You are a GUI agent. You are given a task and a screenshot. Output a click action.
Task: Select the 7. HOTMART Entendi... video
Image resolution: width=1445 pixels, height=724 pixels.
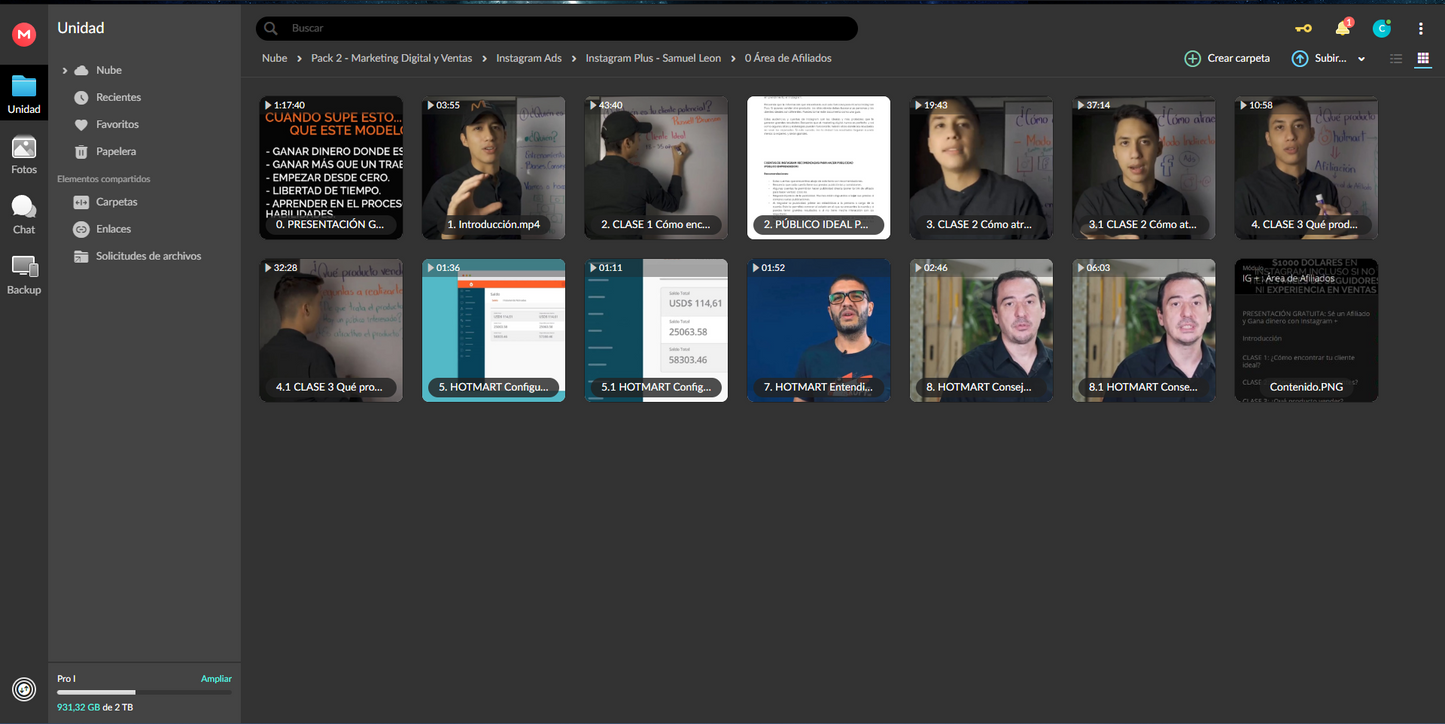tap(819, 330)
